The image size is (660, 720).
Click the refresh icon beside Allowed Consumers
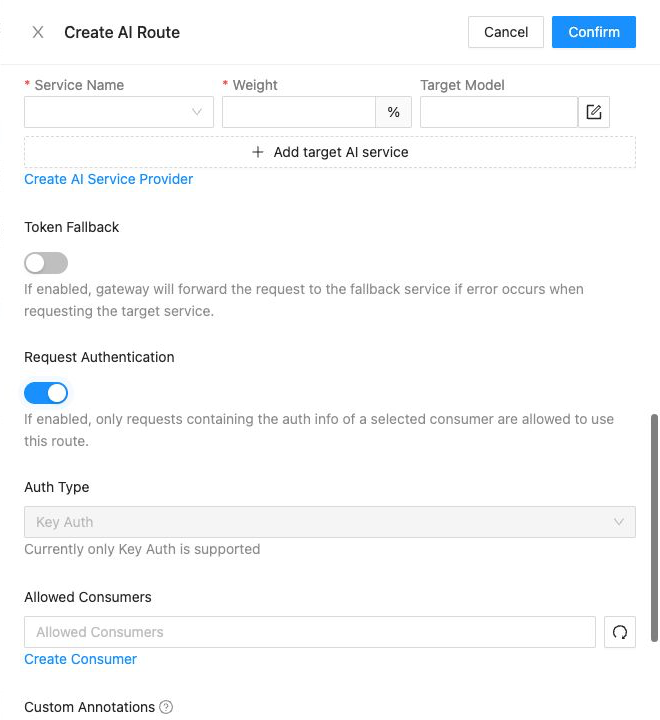pos(620,632)
